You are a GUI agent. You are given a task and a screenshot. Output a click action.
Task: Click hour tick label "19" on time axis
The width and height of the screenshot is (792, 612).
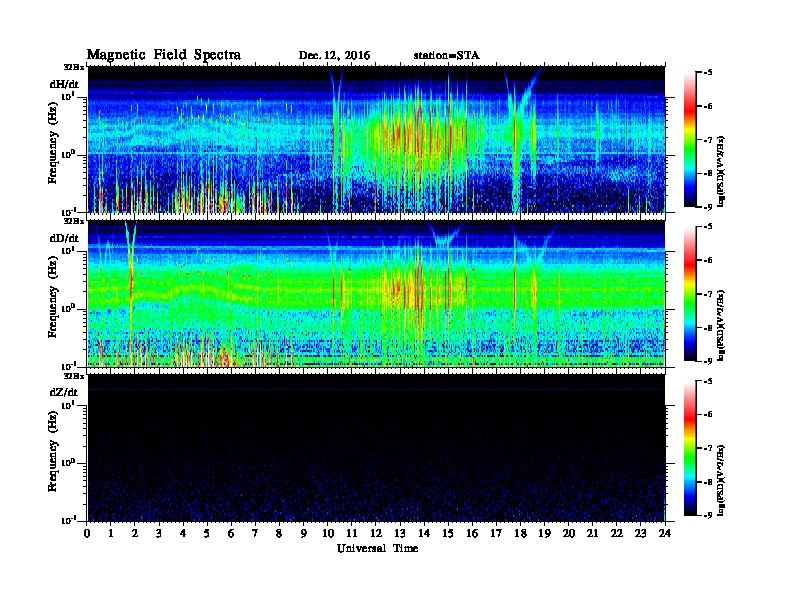[544, 533]
